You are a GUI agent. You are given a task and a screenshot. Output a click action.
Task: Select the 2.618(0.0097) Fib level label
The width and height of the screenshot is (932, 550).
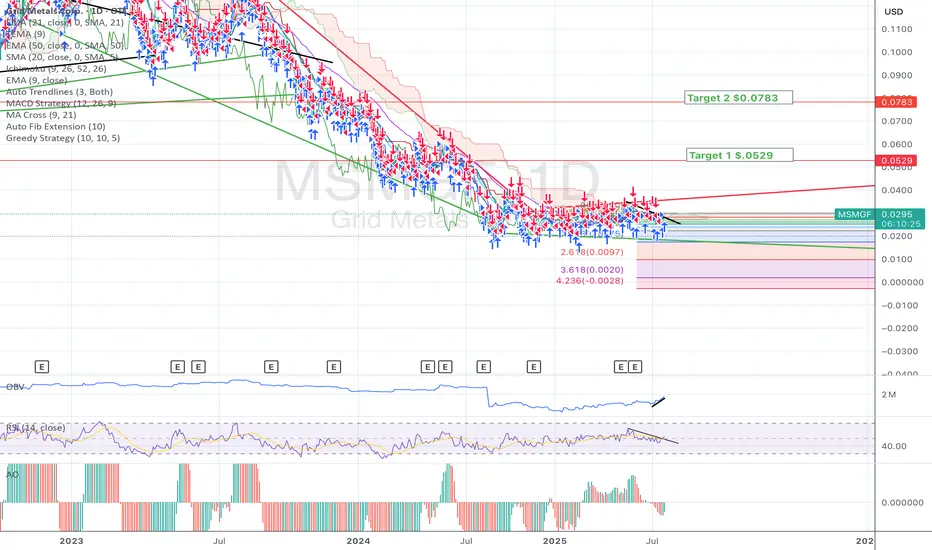coord(592,252)
